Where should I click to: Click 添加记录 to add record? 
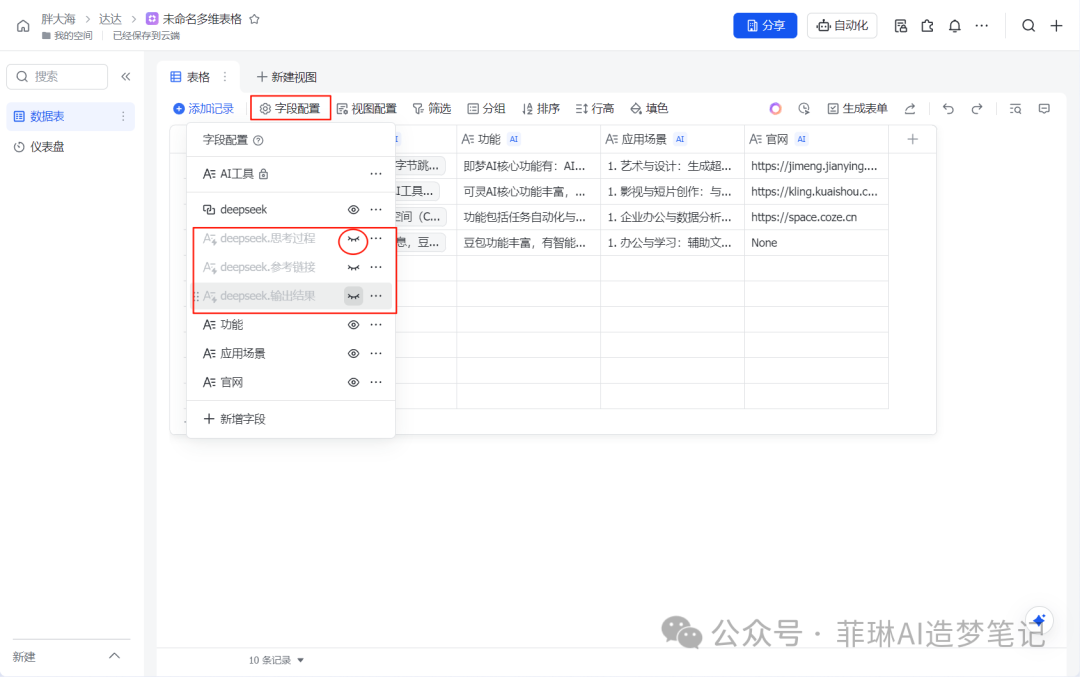click(x=203, y=109)
